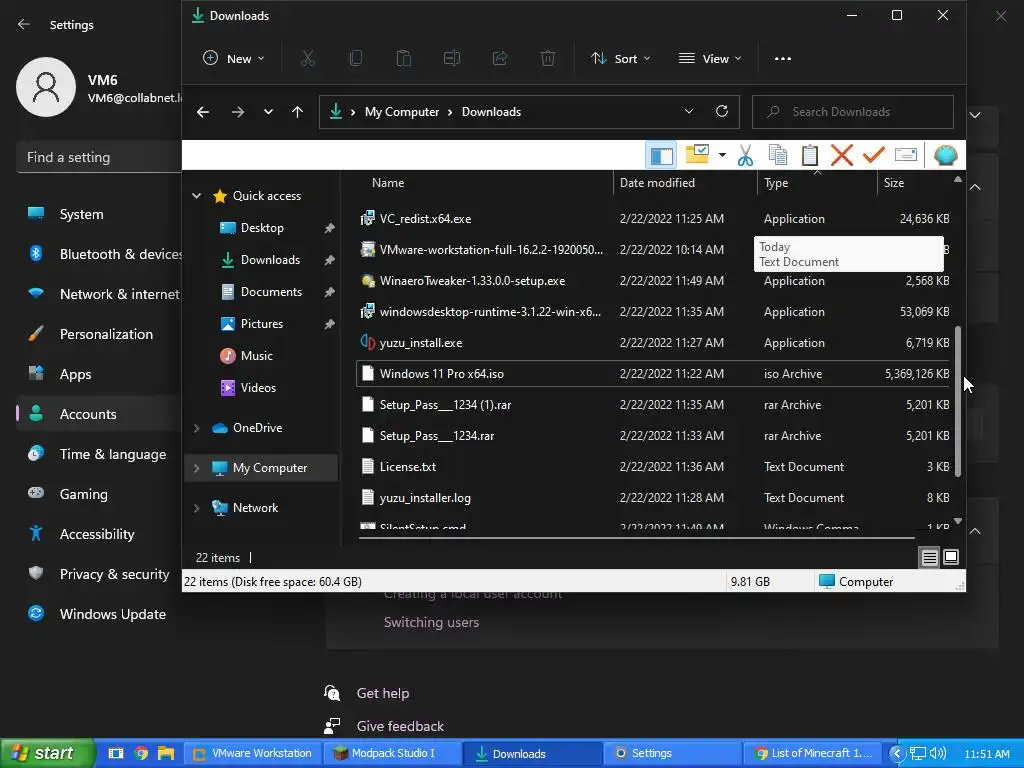Open the View dropdown menu
The width and height of the screenshot is (1024, 768).
pos(710,59)
